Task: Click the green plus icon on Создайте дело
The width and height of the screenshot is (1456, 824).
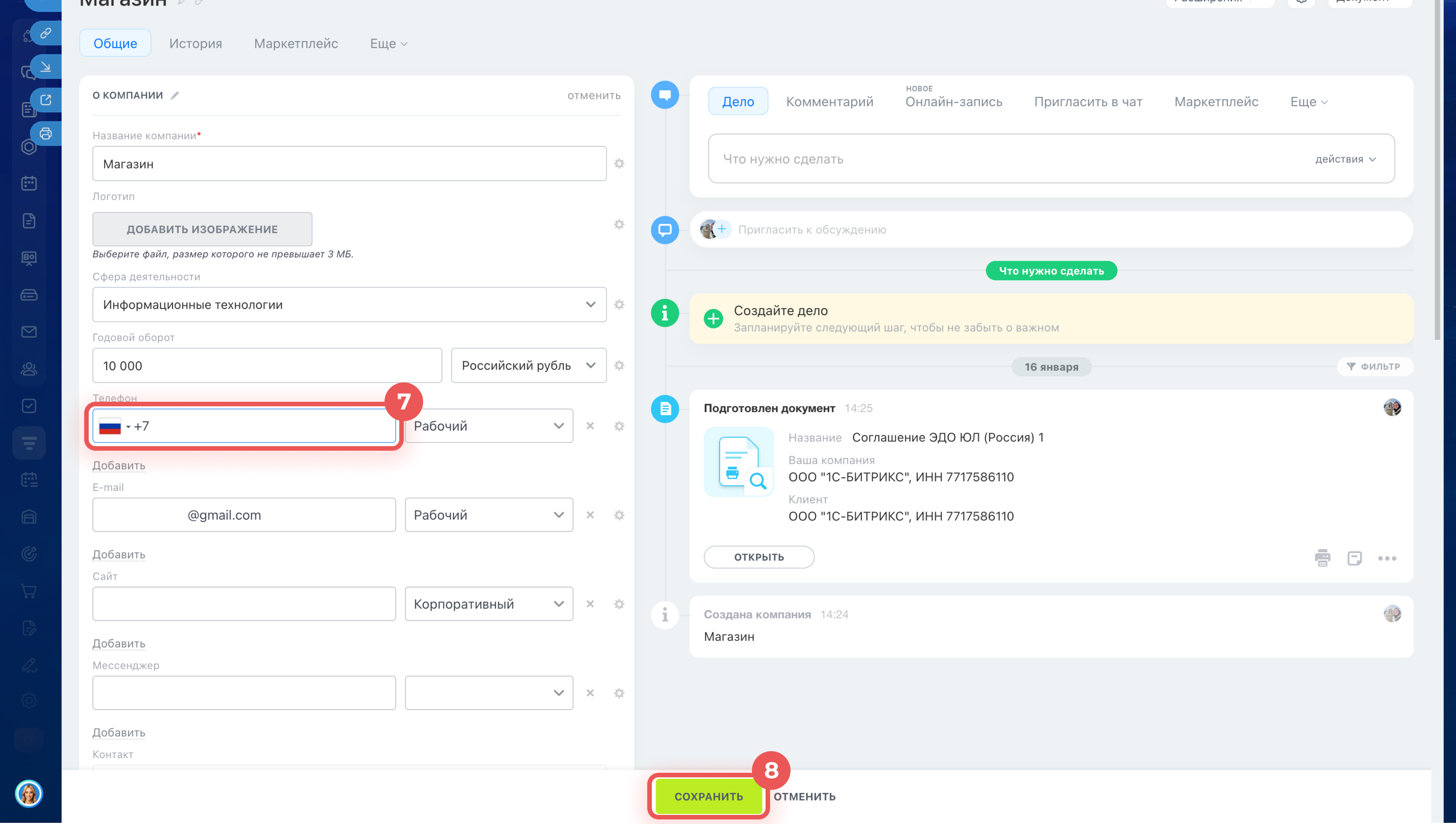Action: pos(713,319)
